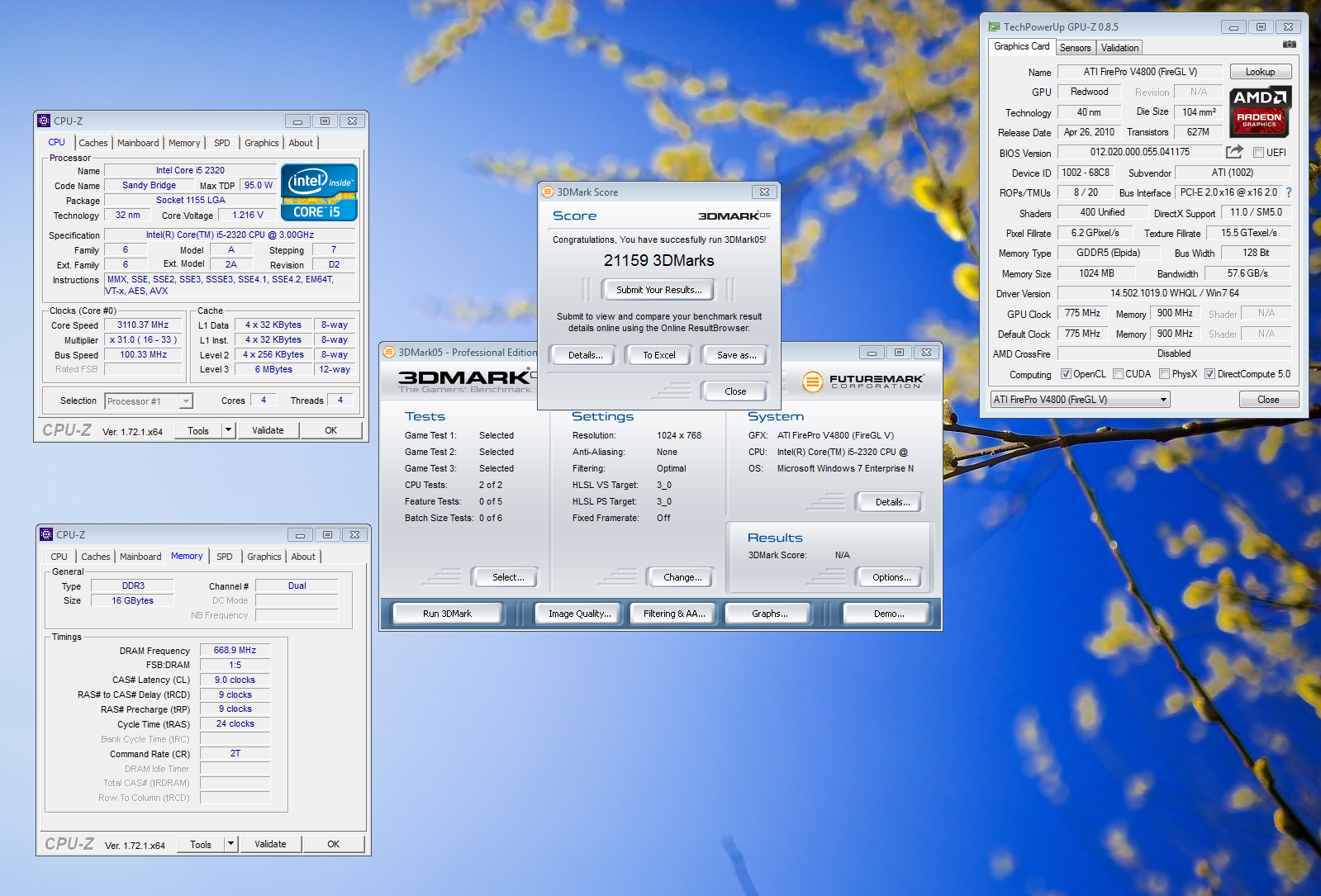
Task: Maximize the 3DMark05 window
Action: coord(899,352)
